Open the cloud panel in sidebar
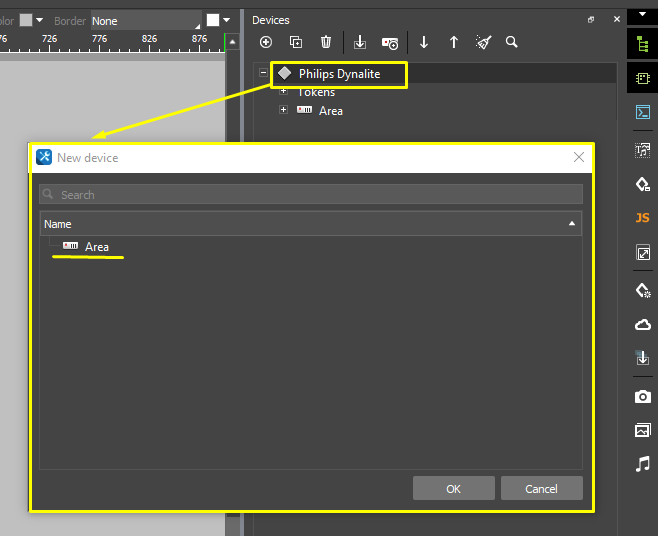The image size is (658, 536). [x=642, y=325]
